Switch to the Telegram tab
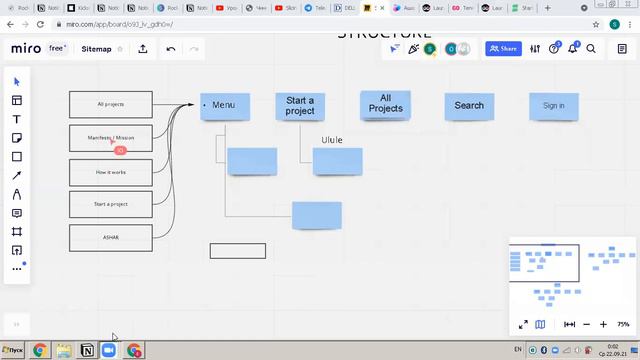Screen dimensions: 640x360 point(316,8)
